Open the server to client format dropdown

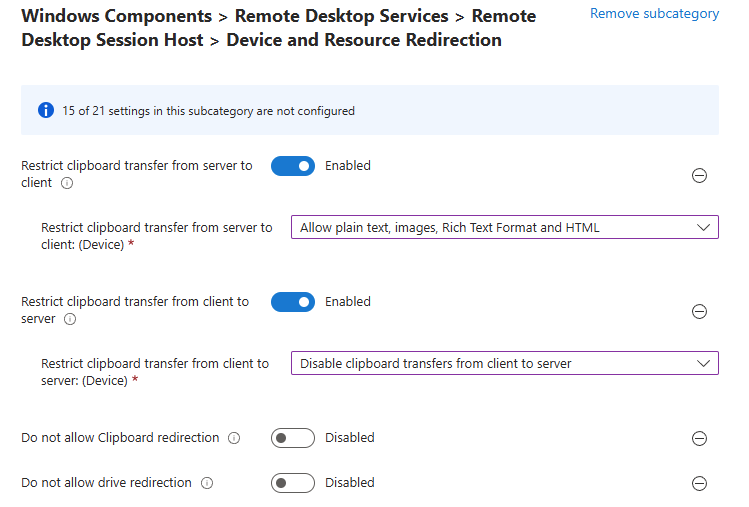504,227
